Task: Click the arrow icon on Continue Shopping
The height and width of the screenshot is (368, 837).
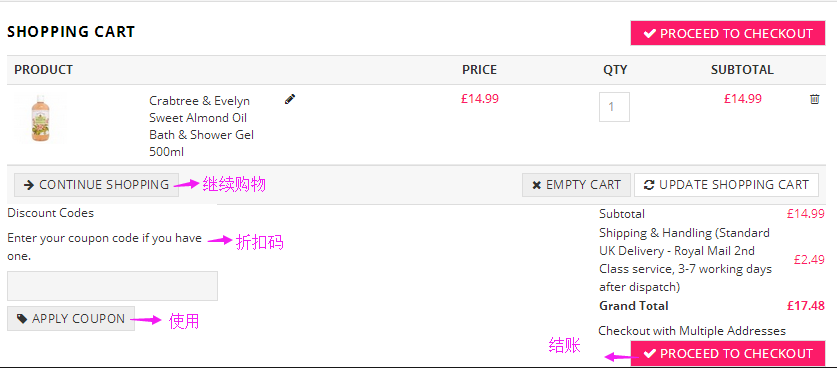Action: [x=29, y=185]
